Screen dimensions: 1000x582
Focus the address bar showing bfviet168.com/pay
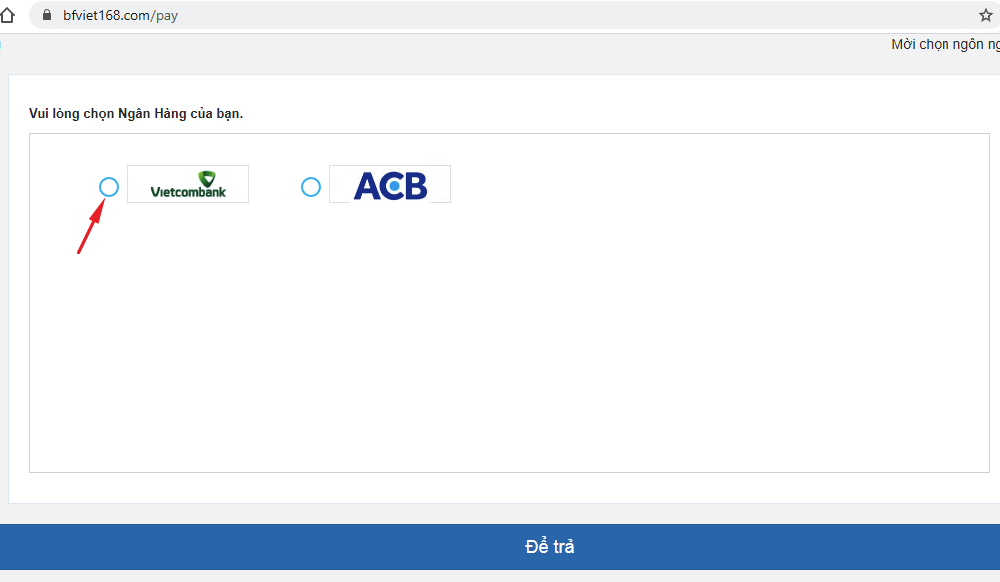pyautogui.click(x=510, y=15)
